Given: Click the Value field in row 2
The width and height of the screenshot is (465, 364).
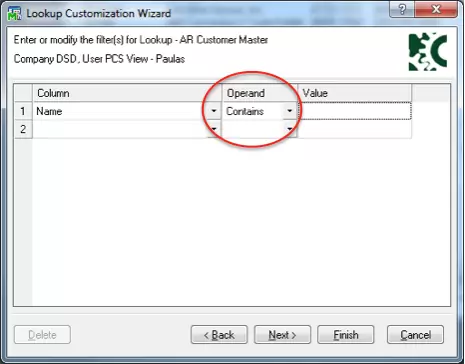Looking at the screenshot, I should coord(355,129).
